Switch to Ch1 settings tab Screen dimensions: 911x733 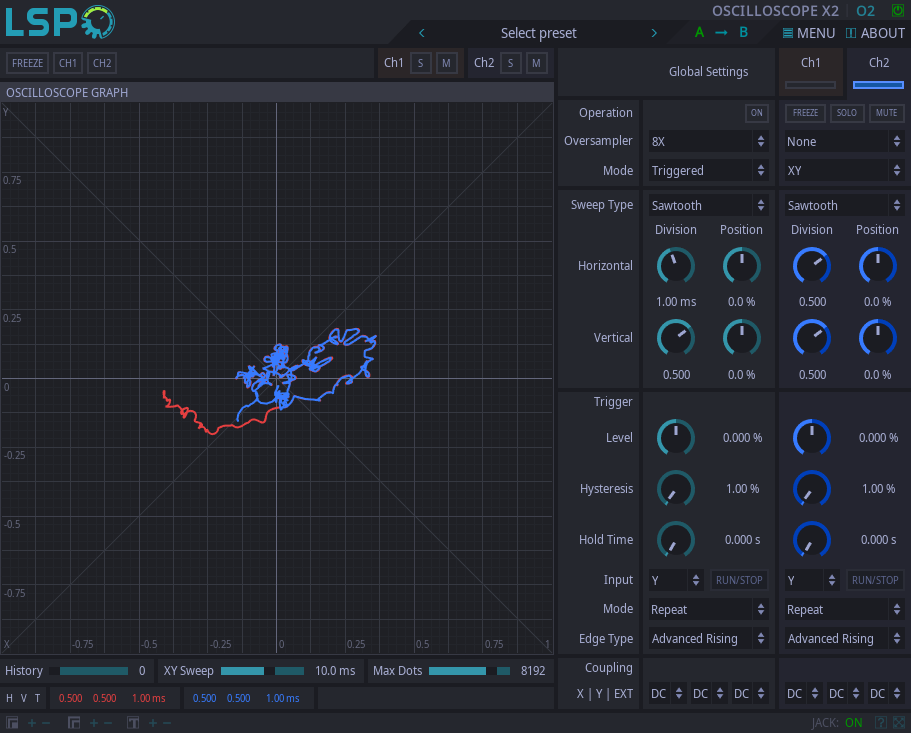(x=810, y=71)
